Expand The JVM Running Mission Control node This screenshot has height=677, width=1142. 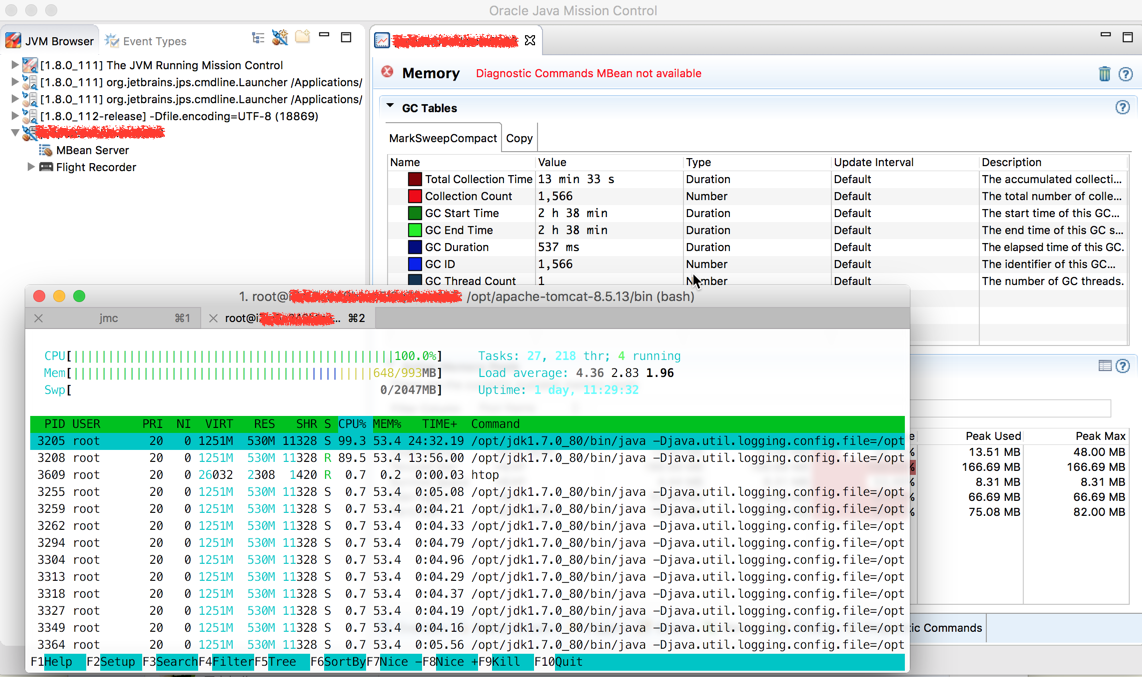pyautogui.click(x=14, y=65)
